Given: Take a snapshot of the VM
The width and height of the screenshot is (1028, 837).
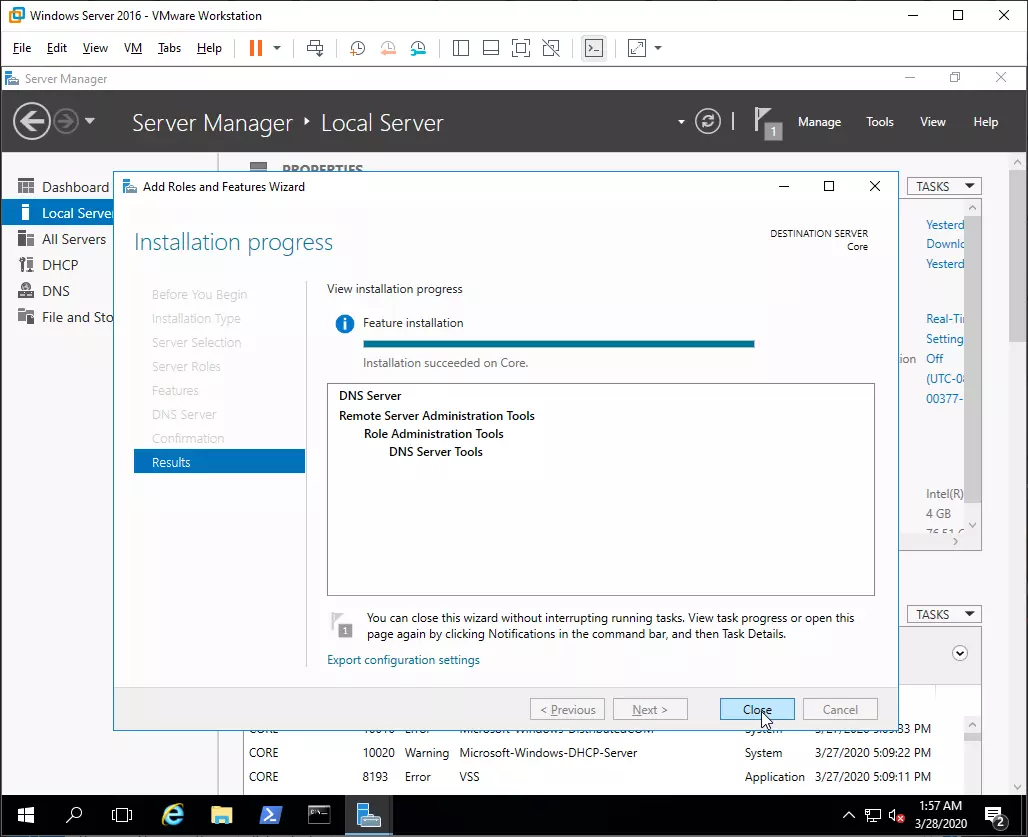Looking at the screenshot, I should (x=357, y=48).
